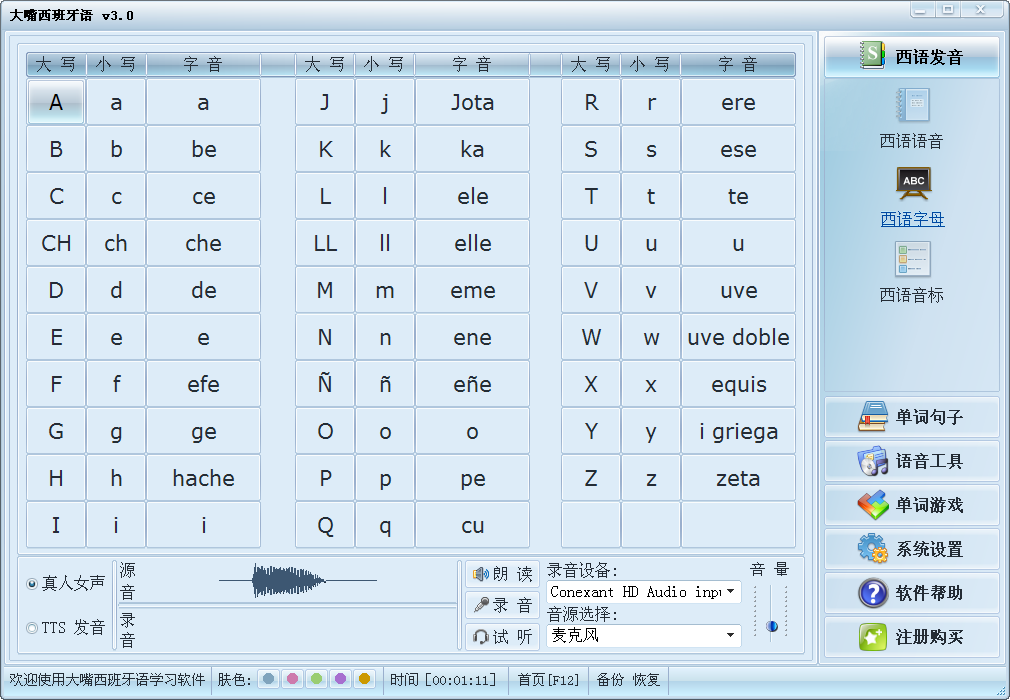Open the 软件帮助 section

click(912, 592)
